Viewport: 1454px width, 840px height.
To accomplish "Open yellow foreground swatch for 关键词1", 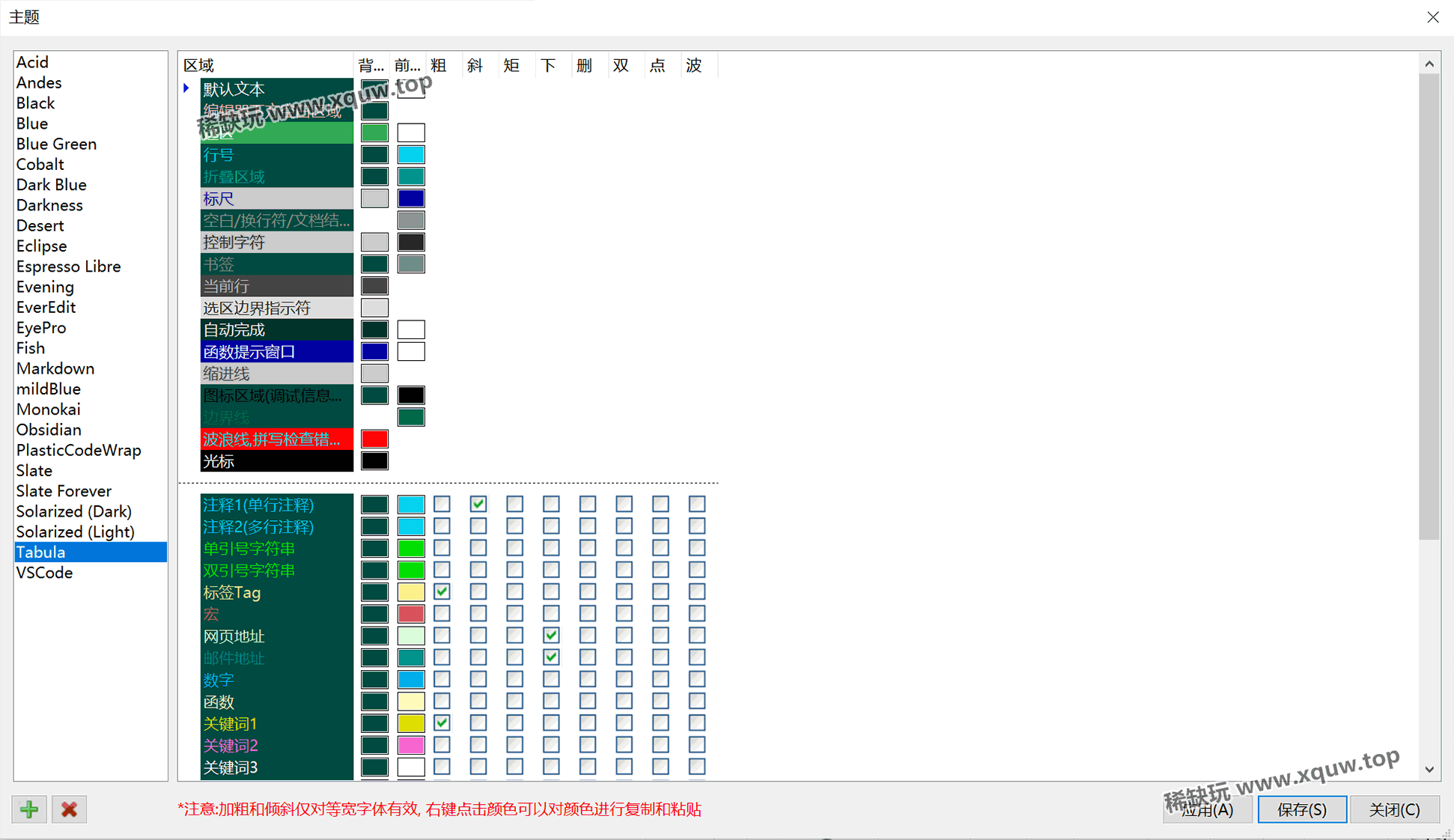I will click(x=411, y=723).
